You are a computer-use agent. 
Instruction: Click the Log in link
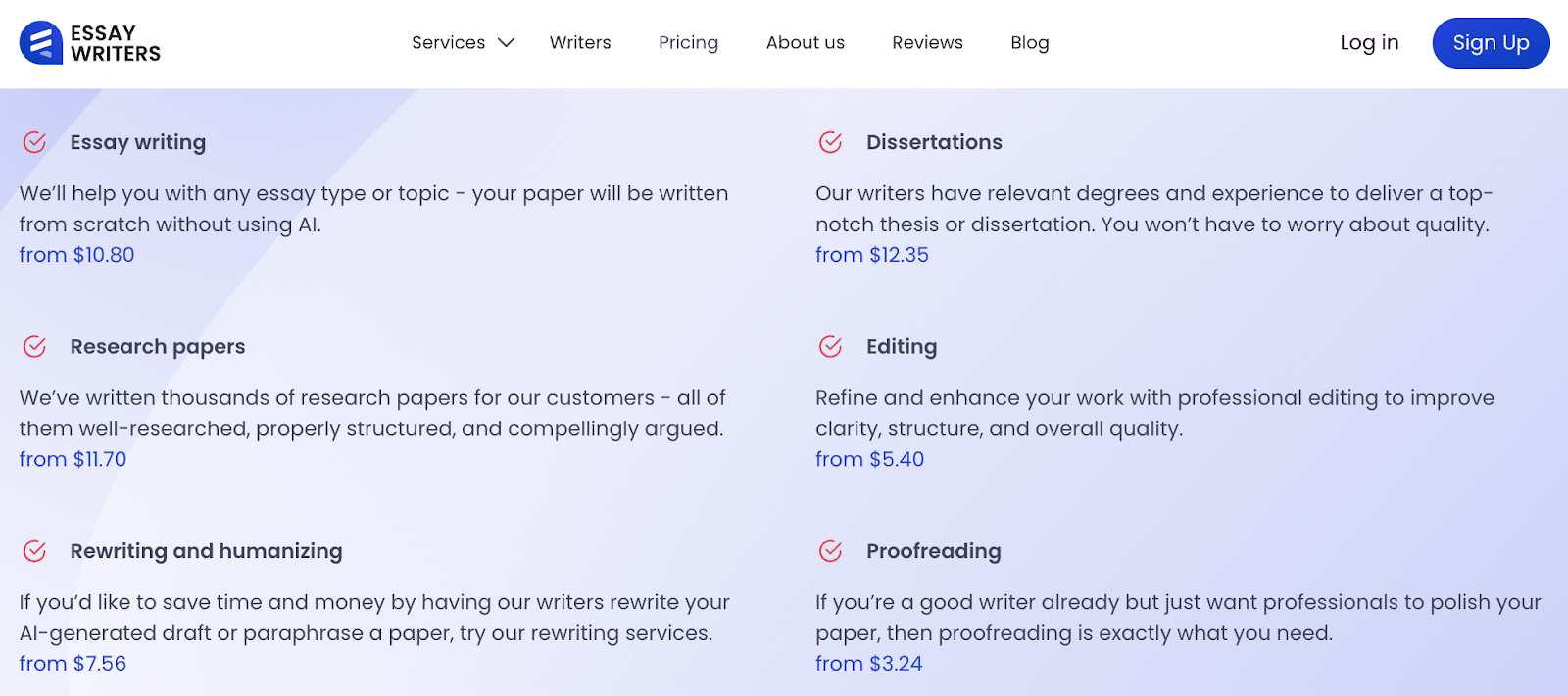pos(1369,43)
